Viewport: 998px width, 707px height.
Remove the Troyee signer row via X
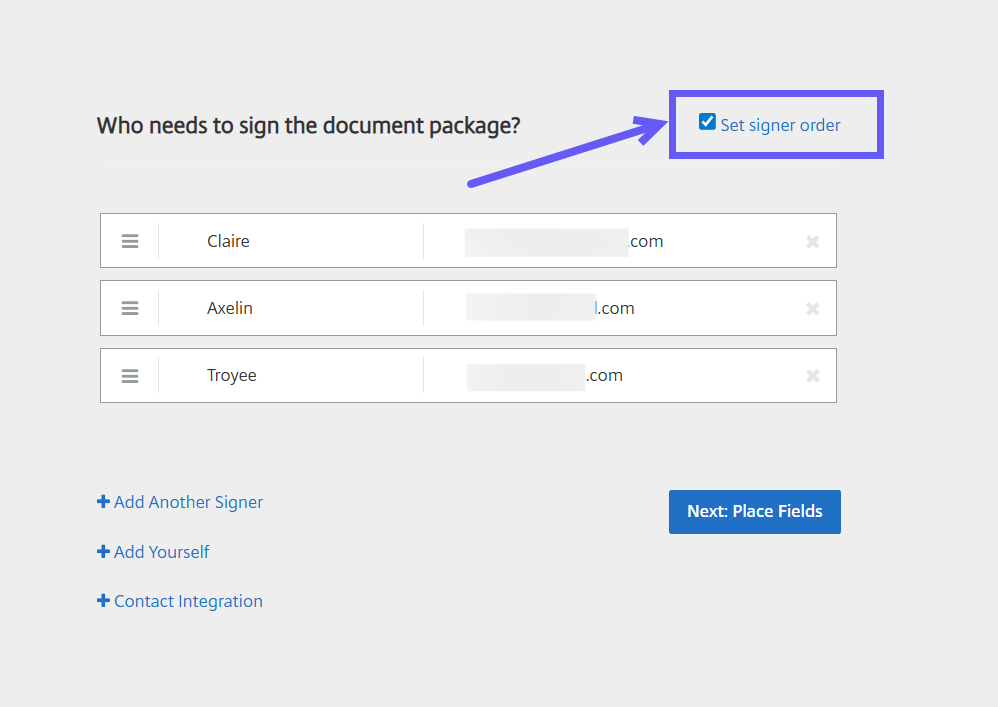812,376
